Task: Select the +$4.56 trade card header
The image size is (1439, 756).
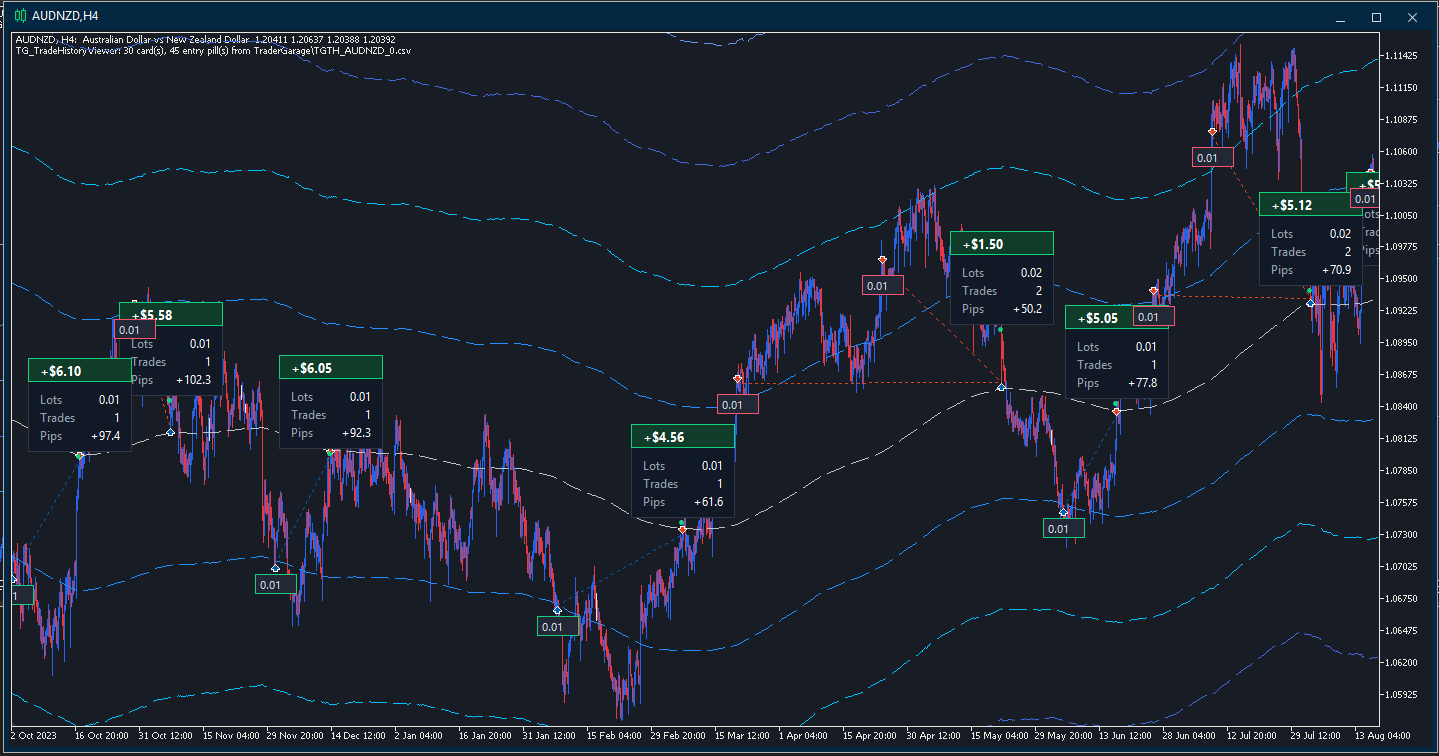Action: [683, 437]
